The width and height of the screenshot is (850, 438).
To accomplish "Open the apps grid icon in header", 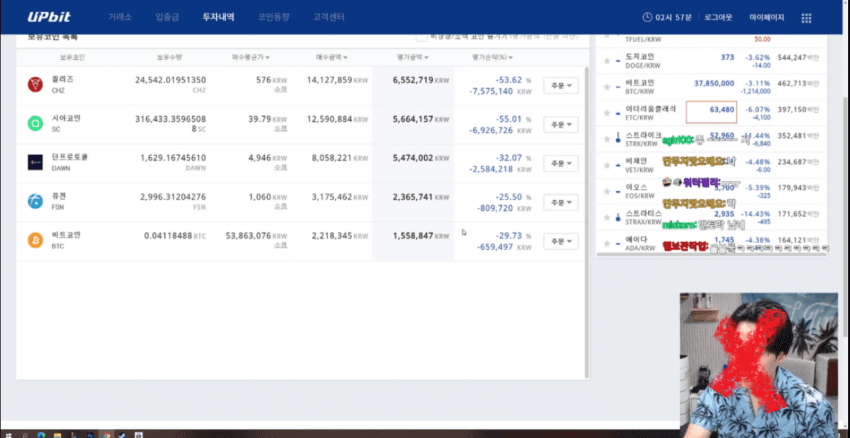I will pos(806,18).
